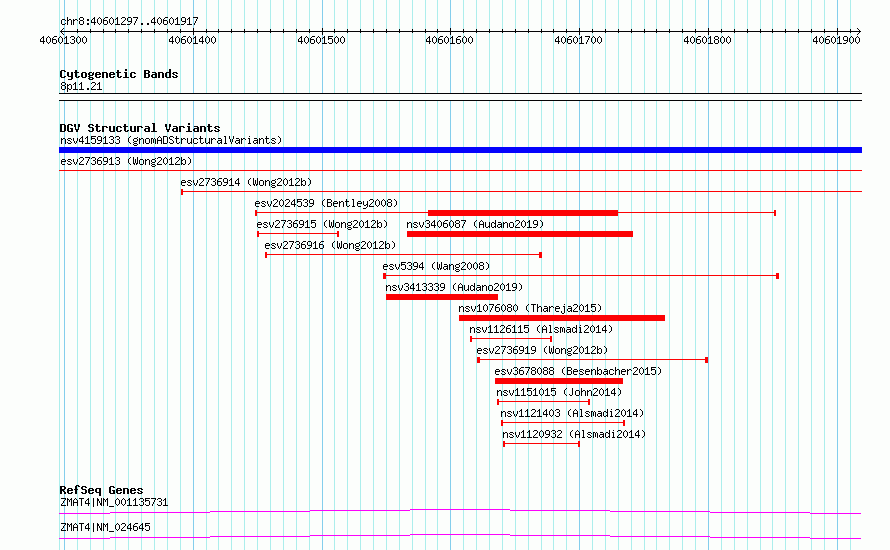Open the ZMAT4|NM_001135731 gene label
The height and width of the screenshot is (550, 890).
click(x=114, y=502)
